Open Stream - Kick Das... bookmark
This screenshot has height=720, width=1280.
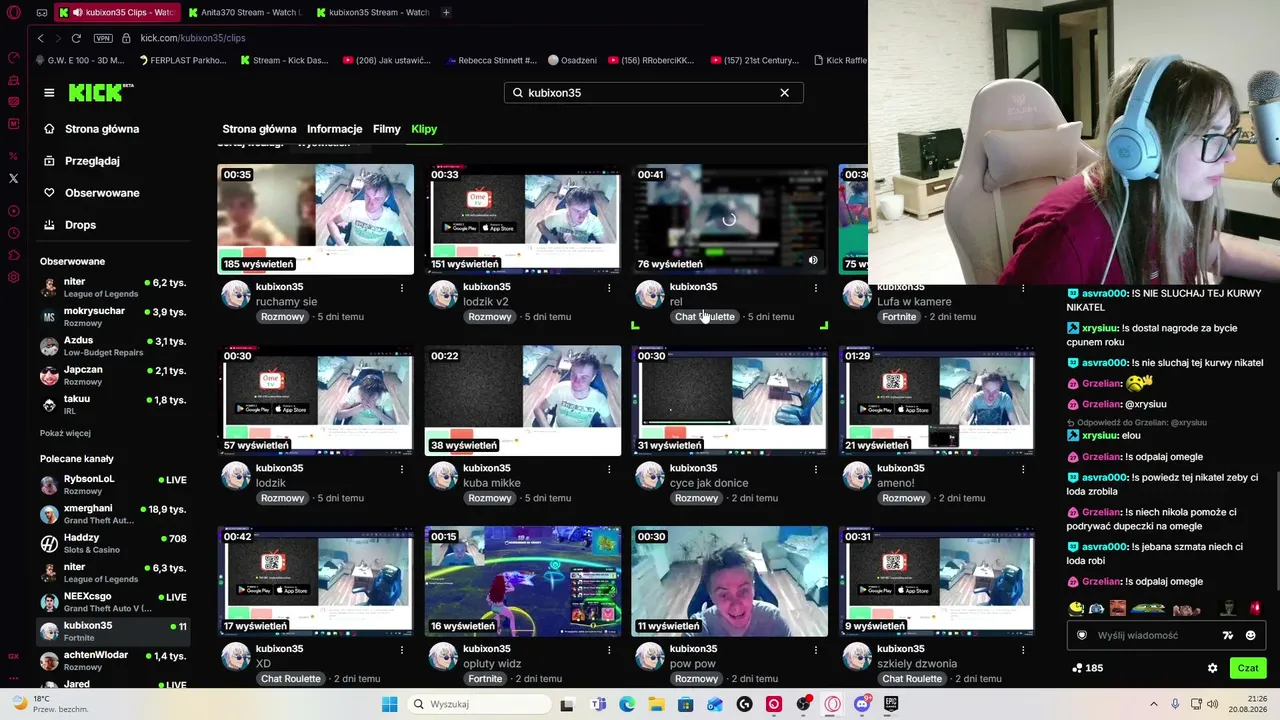tap(285, 60)
